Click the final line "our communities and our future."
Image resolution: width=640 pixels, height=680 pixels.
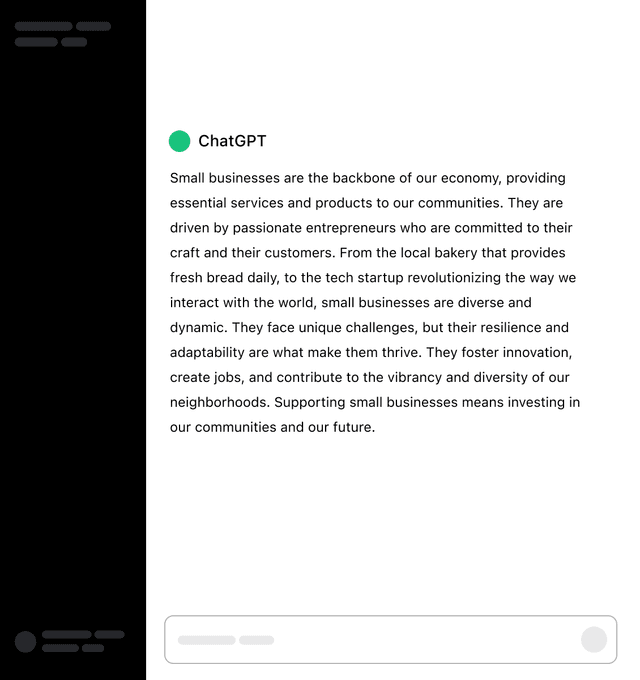coord(272,427)
